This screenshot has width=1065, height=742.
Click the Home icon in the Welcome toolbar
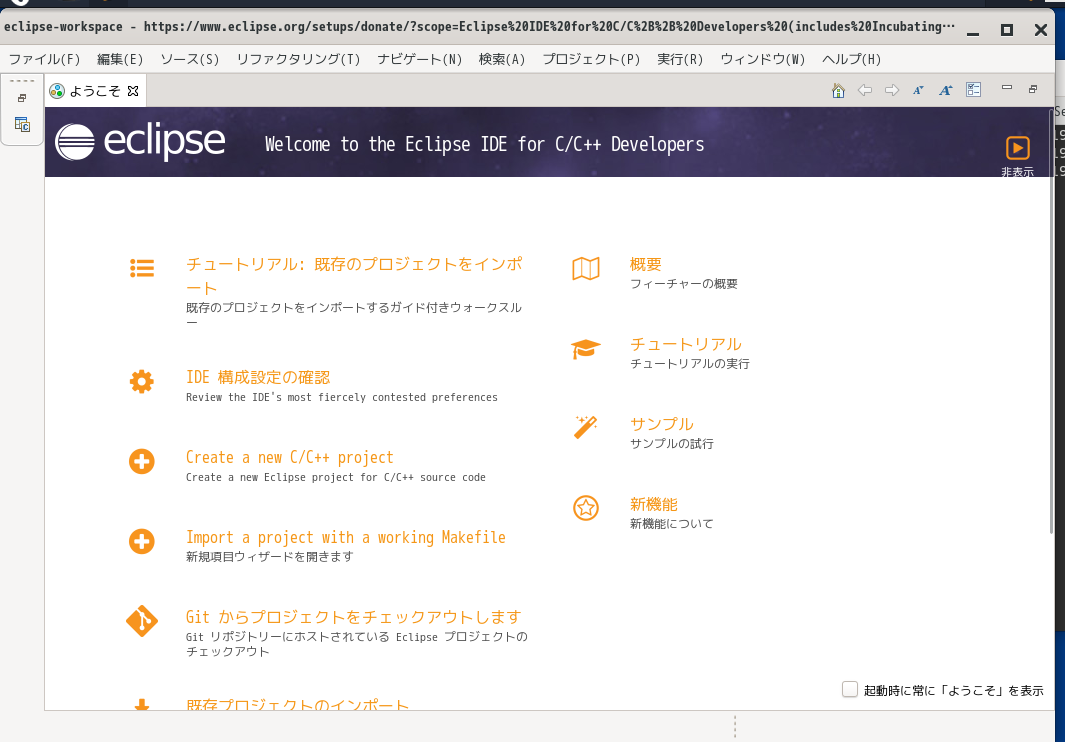click(x=838, y=90)
